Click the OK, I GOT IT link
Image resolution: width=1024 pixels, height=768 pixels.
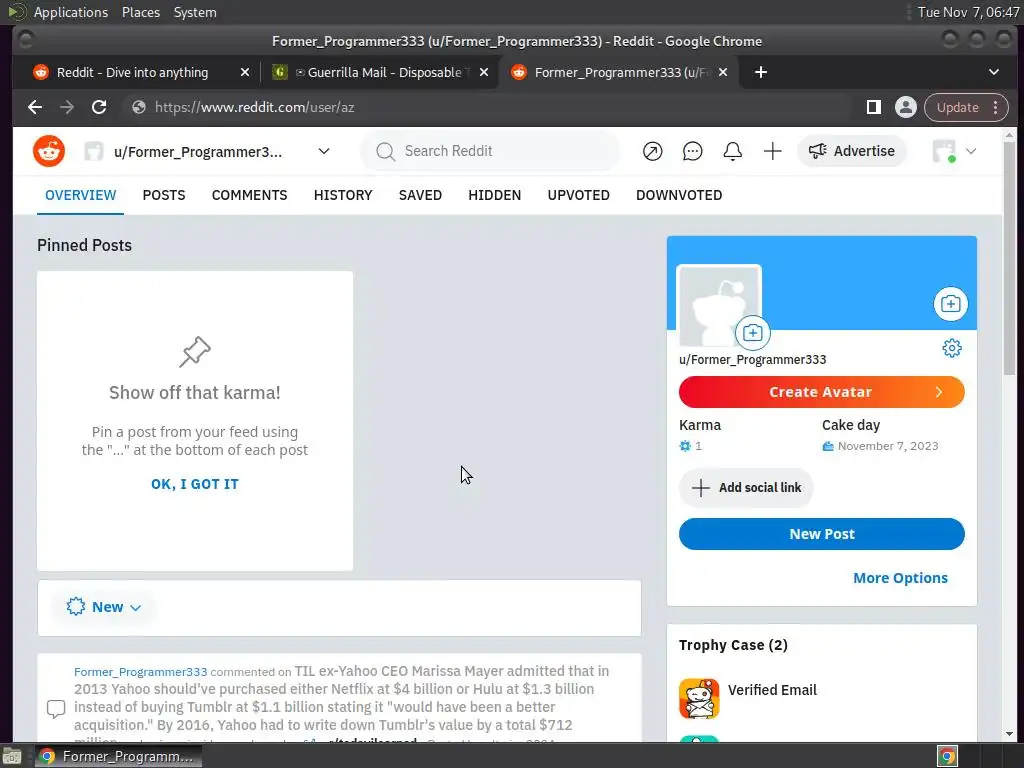tap(195, 485)
